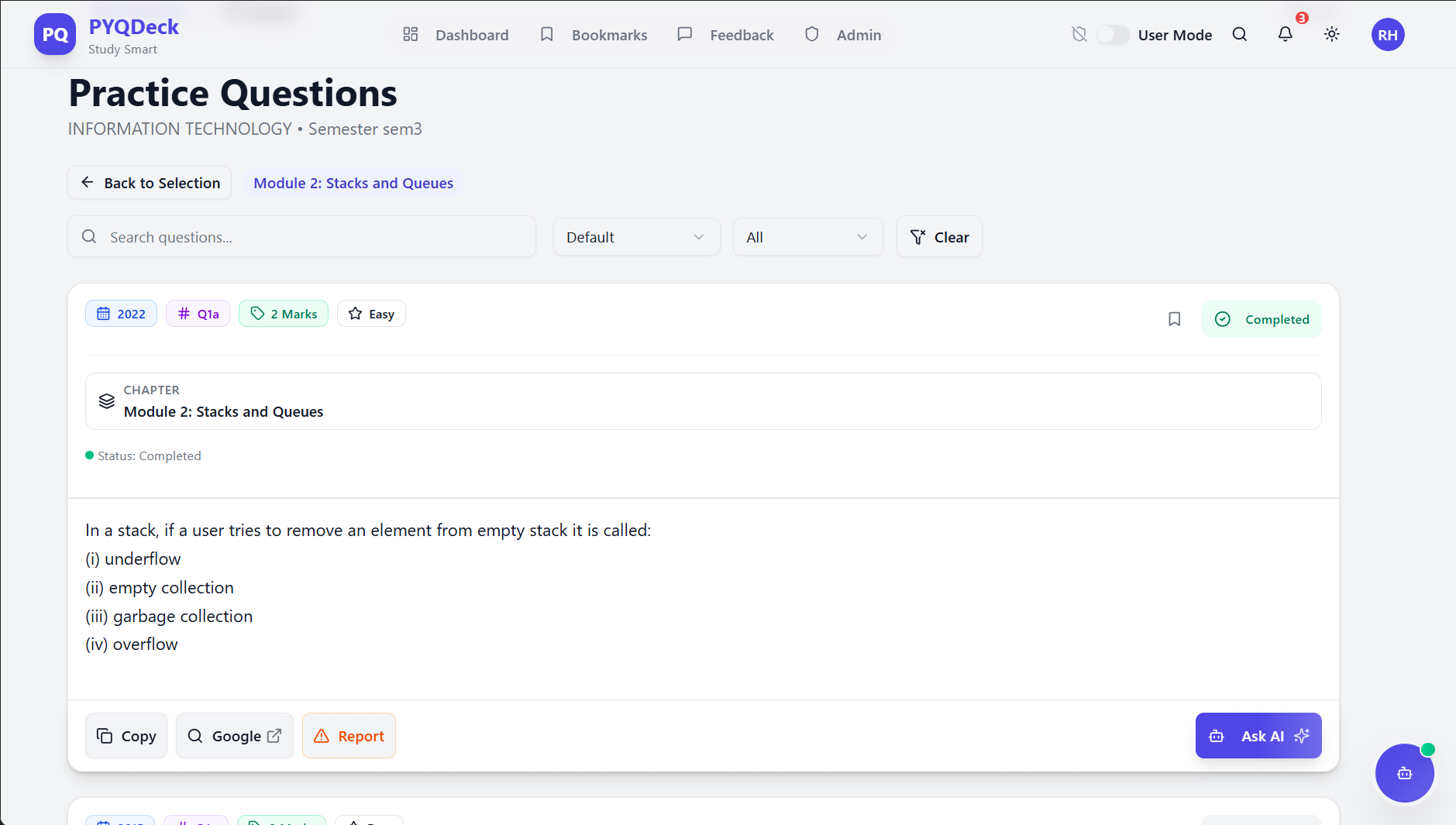
Task: Open the All filter dropdown
Action: coord(807,237)
